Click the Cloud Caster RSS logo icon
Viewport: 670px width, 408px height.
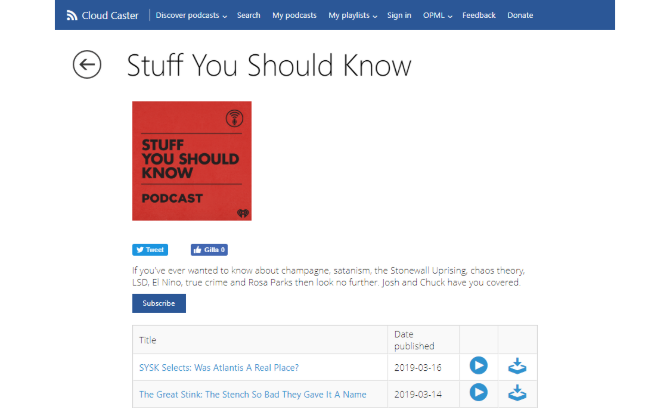72,15
